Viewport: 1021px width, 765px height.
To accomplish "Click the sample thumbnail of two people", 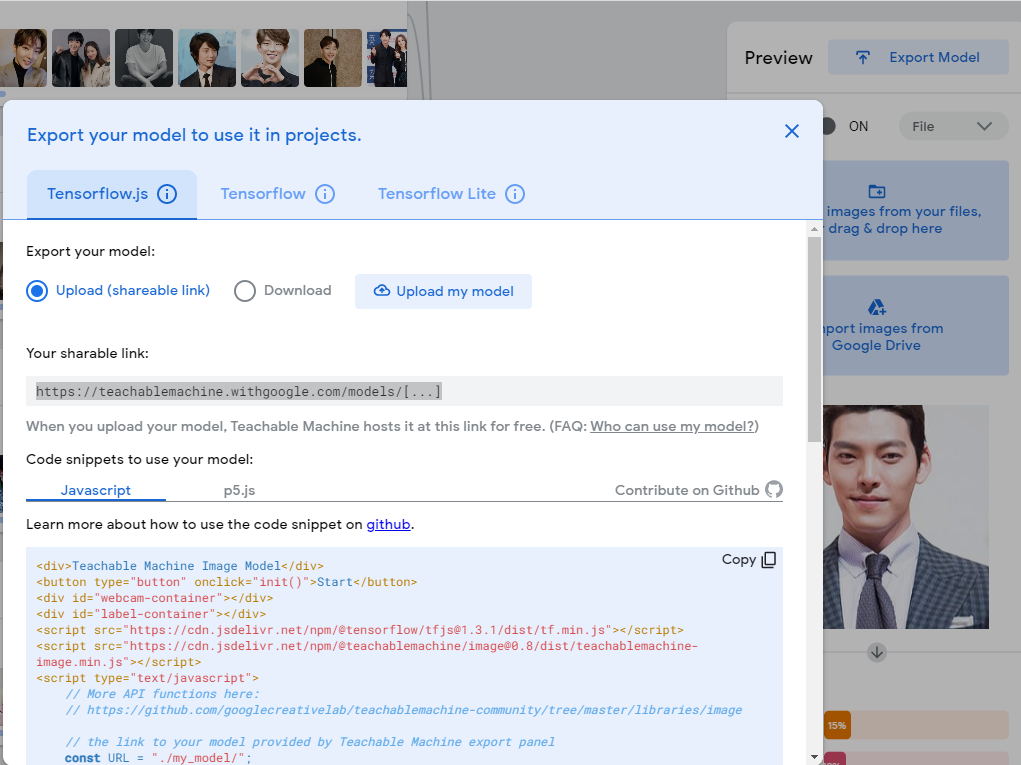I will pyautogui.click(x=81, y=58).
